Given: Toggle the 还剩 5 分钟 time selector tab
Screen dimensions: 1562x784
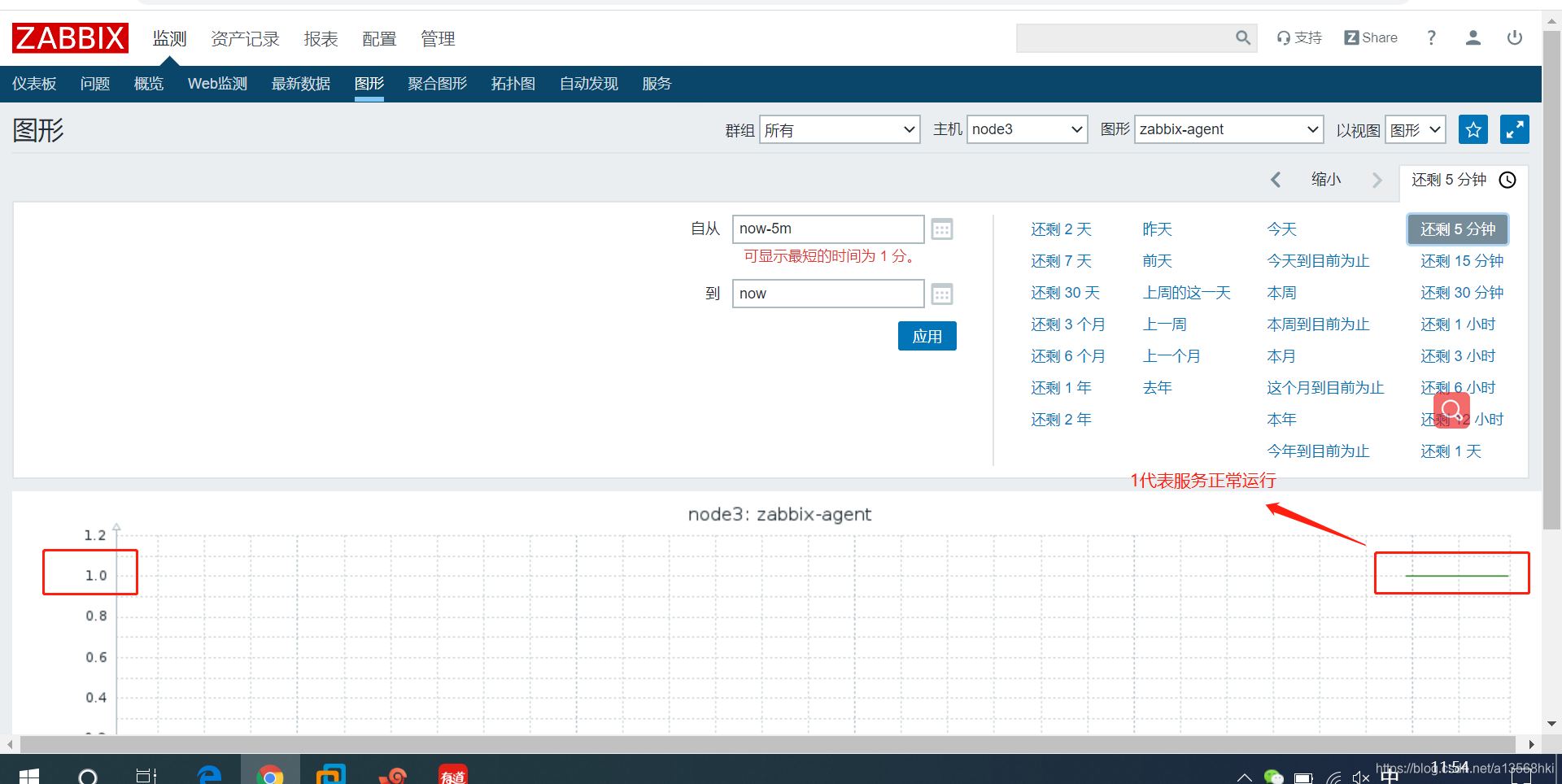Looking at the screenshot, I should (x=1464, y=180).
